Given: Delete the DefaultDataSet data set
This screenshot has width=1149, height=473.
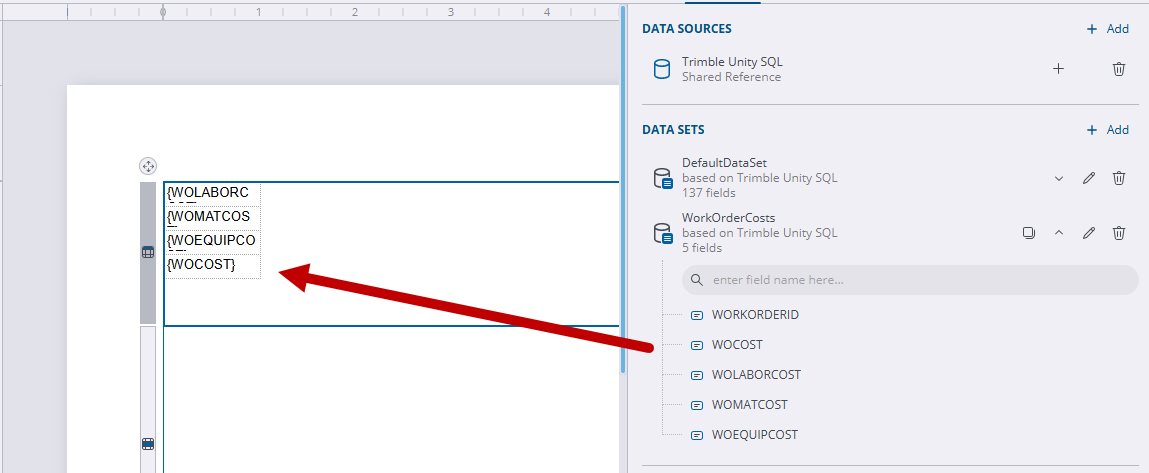Looking at the screenshot, I should (x=1119, y=178).
